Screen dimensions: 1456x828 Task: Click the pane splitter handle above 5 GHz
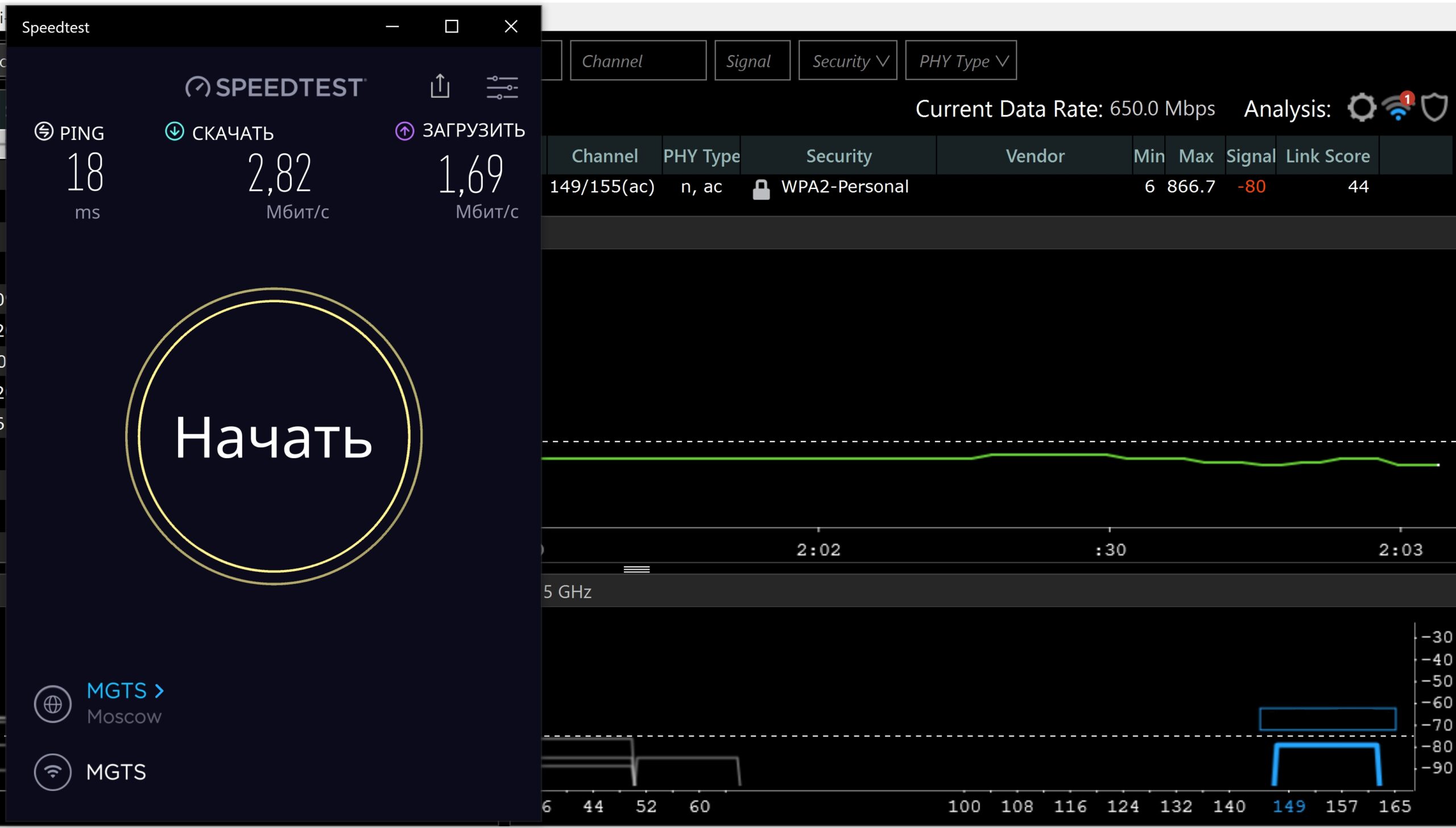click(x=636, y=569)
